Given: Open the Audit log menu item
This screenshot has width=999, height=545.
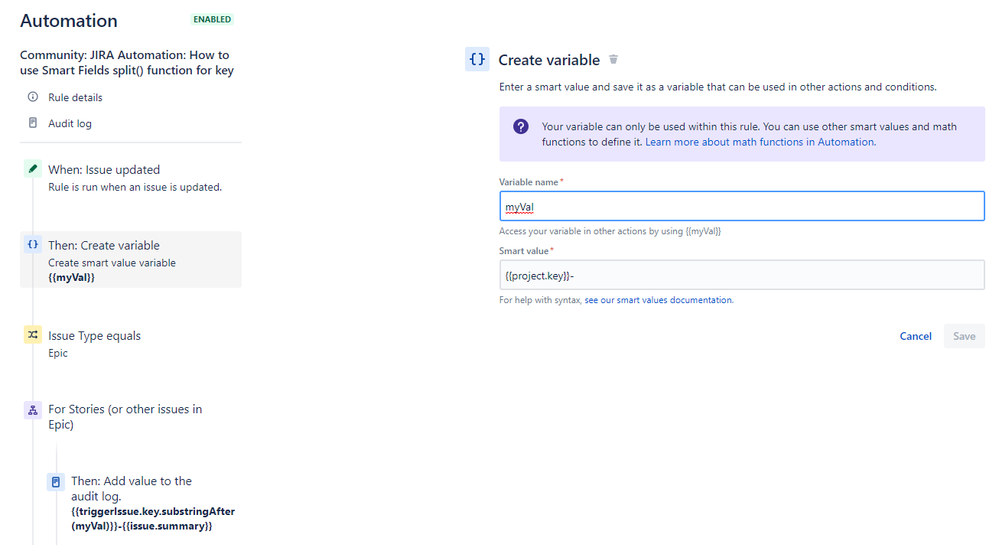Looking at the screenshot, I should pyautogui.click(x=70, y=124).
